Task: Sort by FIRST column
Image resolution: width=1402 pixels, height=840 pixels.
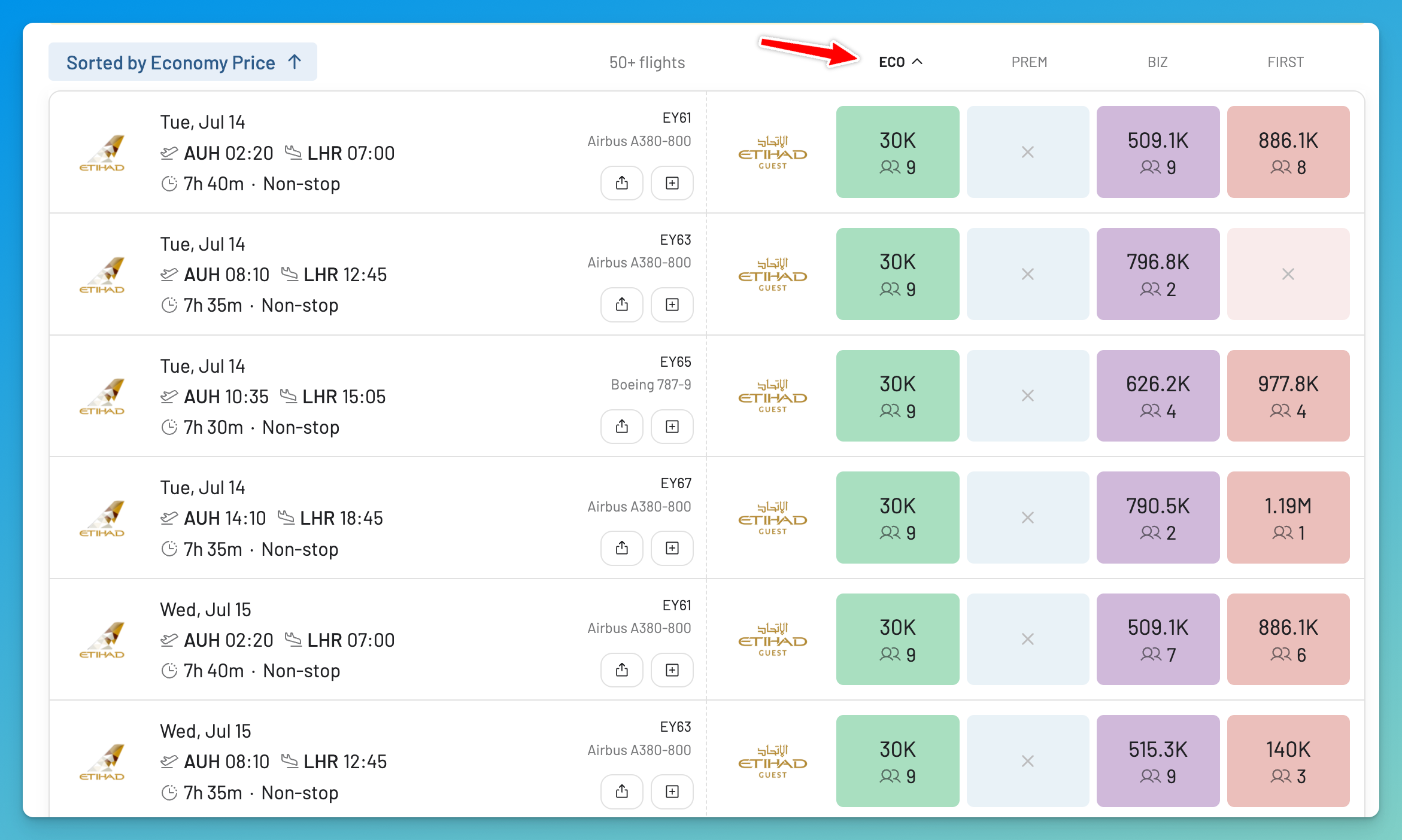Action: tap(1285, 62)
